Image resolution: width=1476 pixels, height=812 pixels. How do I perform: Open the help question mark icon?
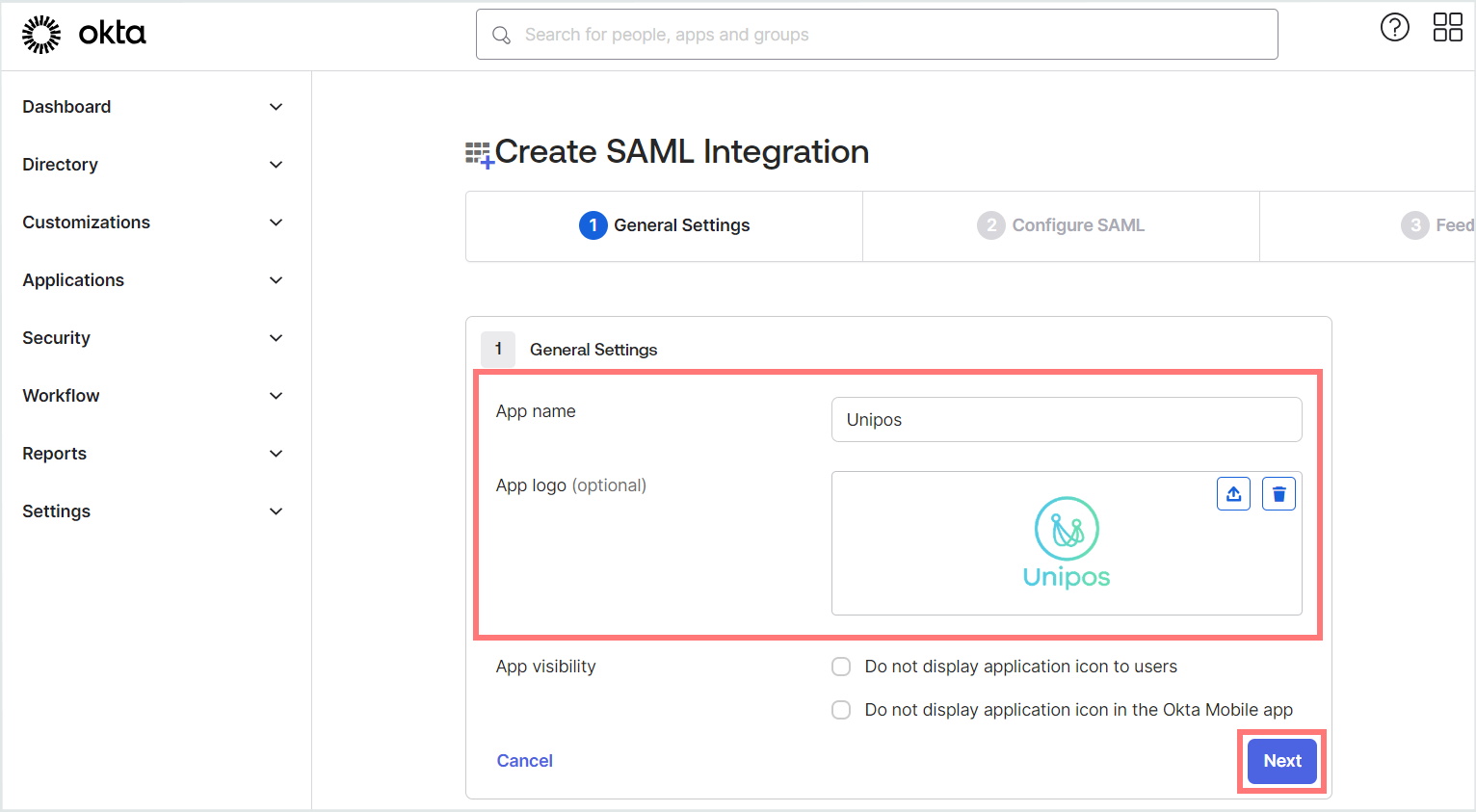coord(1394,27)
